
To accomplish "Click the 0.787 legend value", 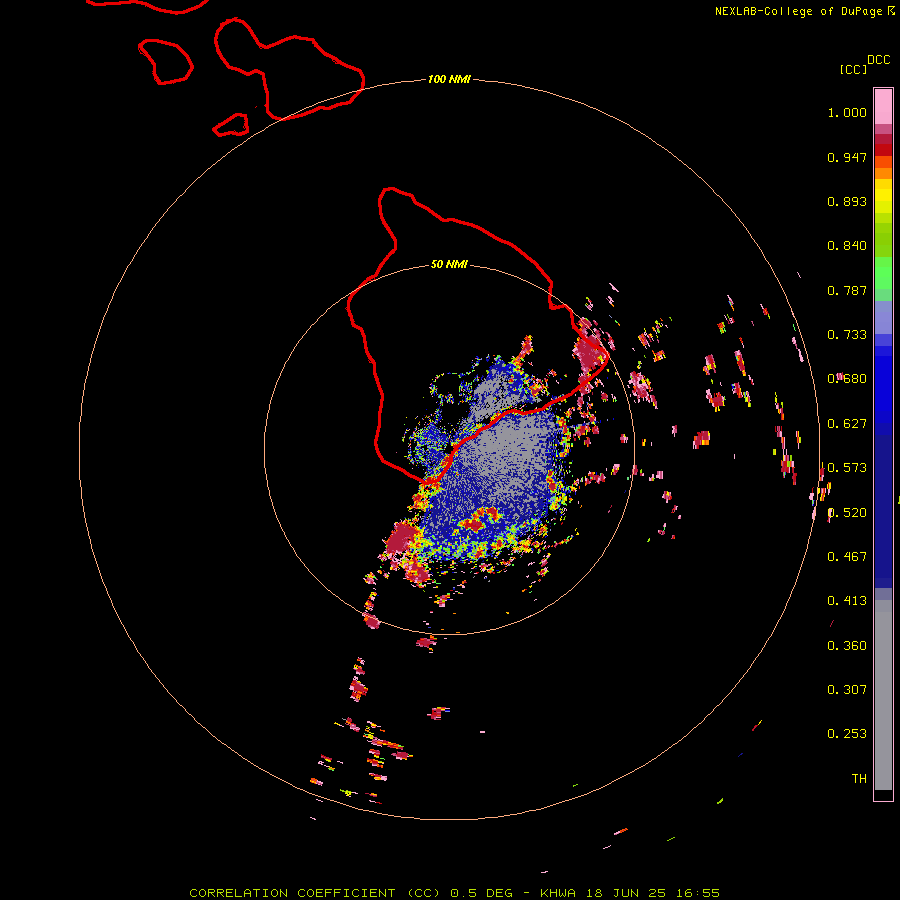I will click(x=847, y=290).
